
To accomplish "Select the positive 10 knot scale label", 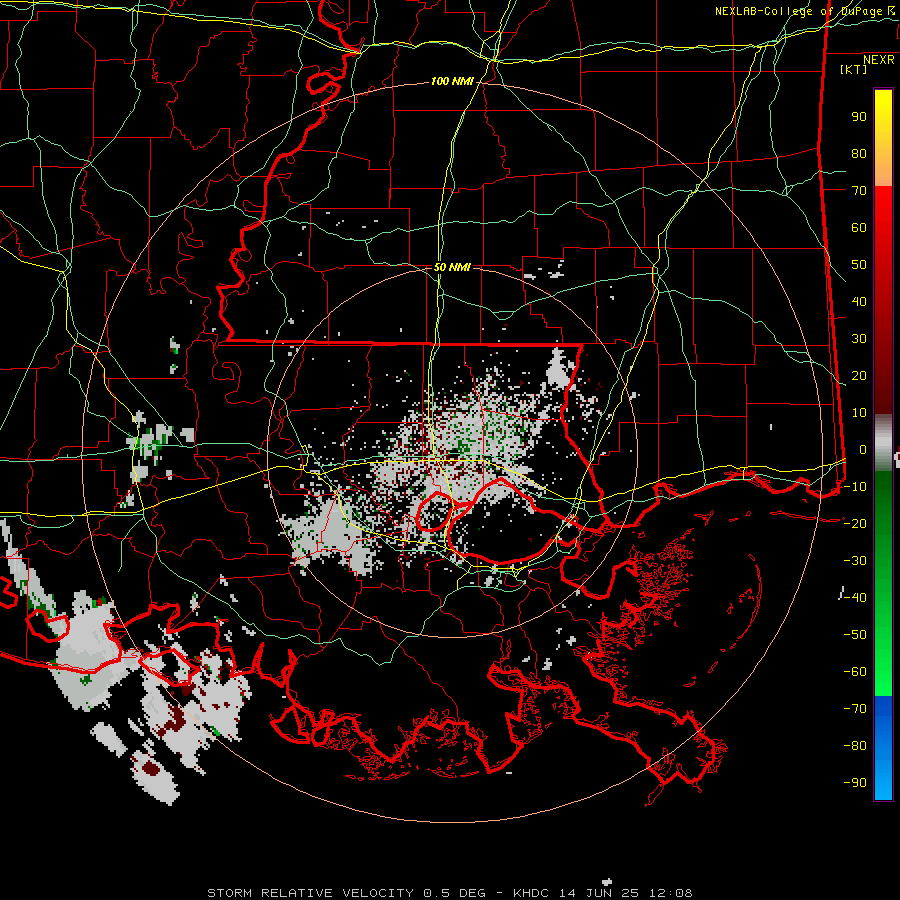I will (859, 413).
